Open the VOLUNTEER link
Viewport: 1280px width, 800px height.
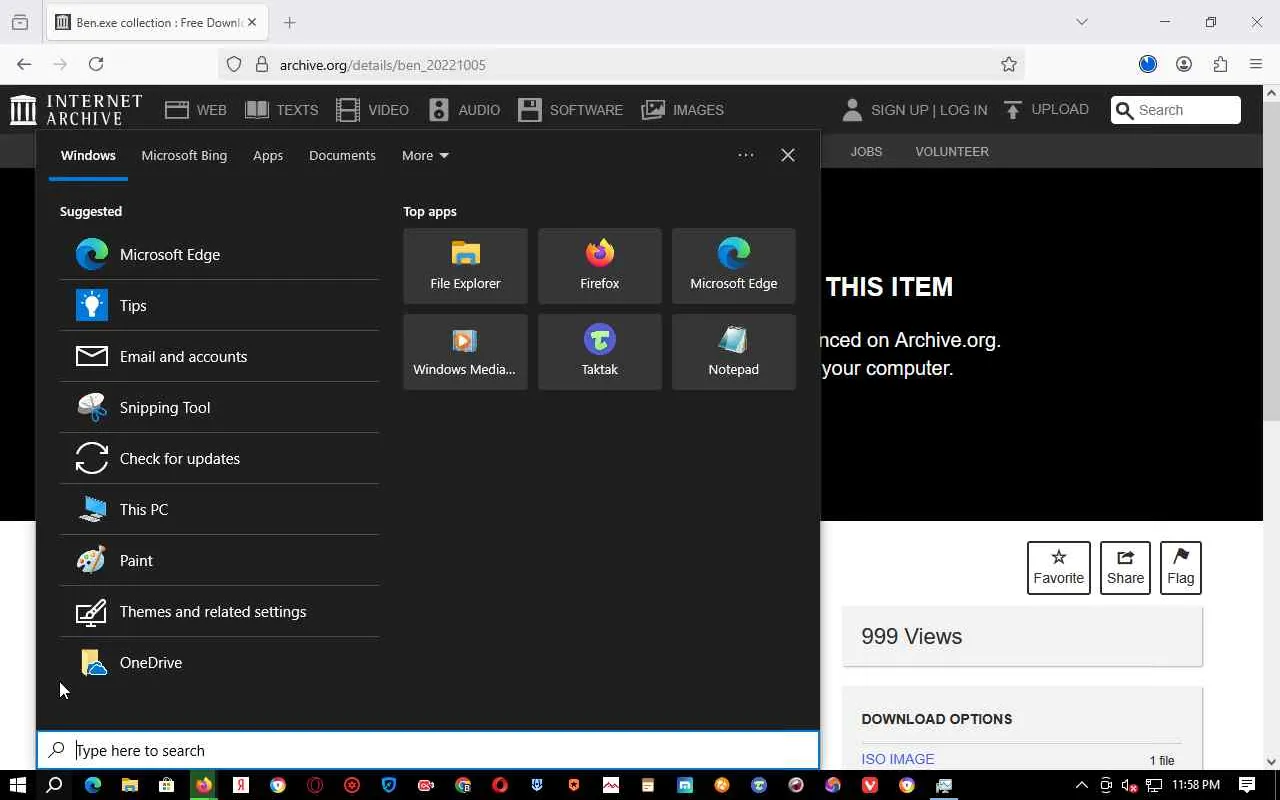952,151
